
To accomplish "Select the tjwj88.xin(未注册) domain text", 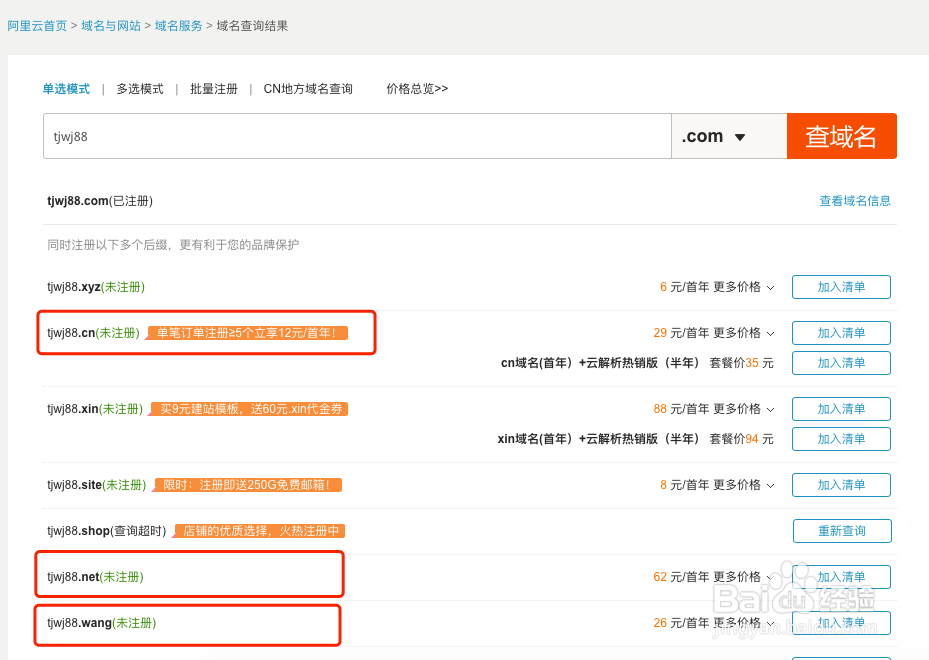I will click(x=95, y=409).
